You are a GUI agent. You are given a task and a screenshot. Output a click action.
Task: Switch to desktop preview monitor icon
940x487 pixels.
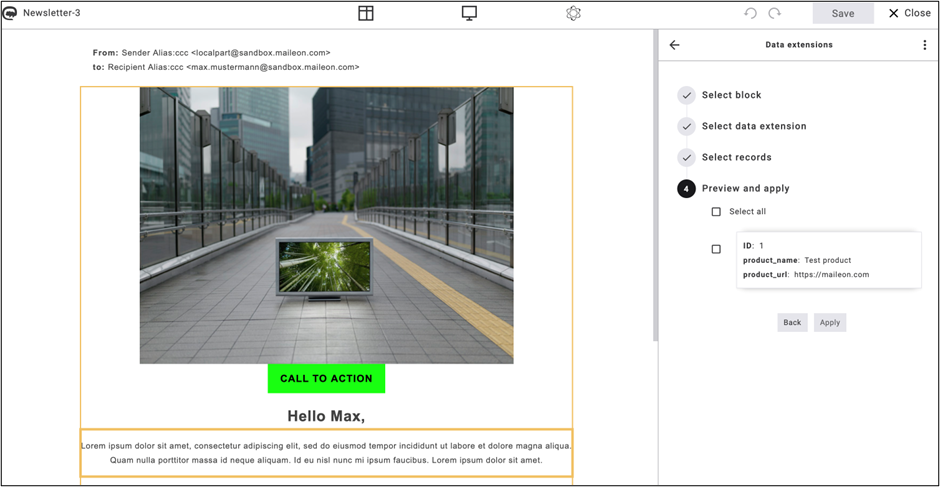point(469,13)
